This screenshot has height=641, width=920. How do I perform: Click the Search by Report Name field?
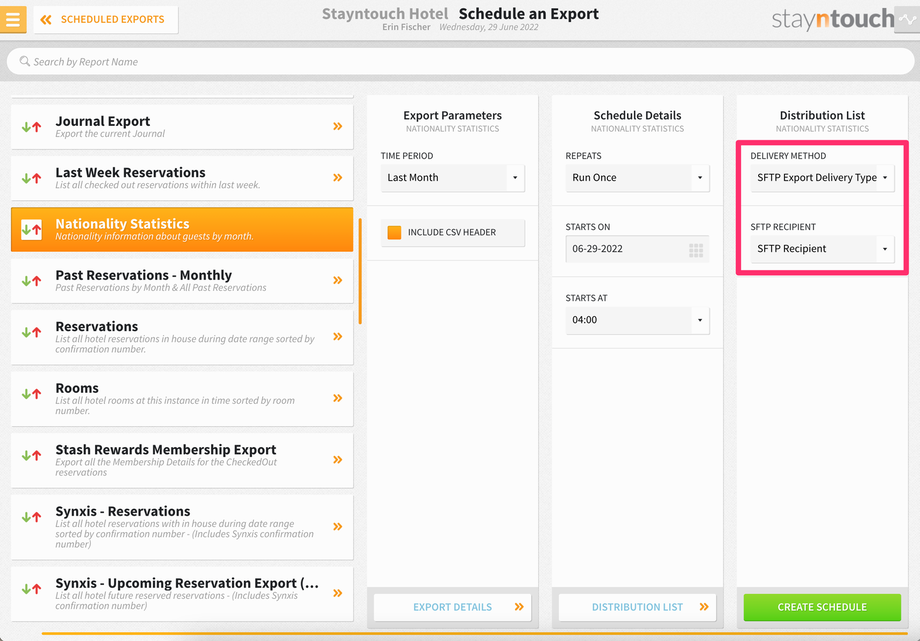pyautogui.click(x=460, y=61)
